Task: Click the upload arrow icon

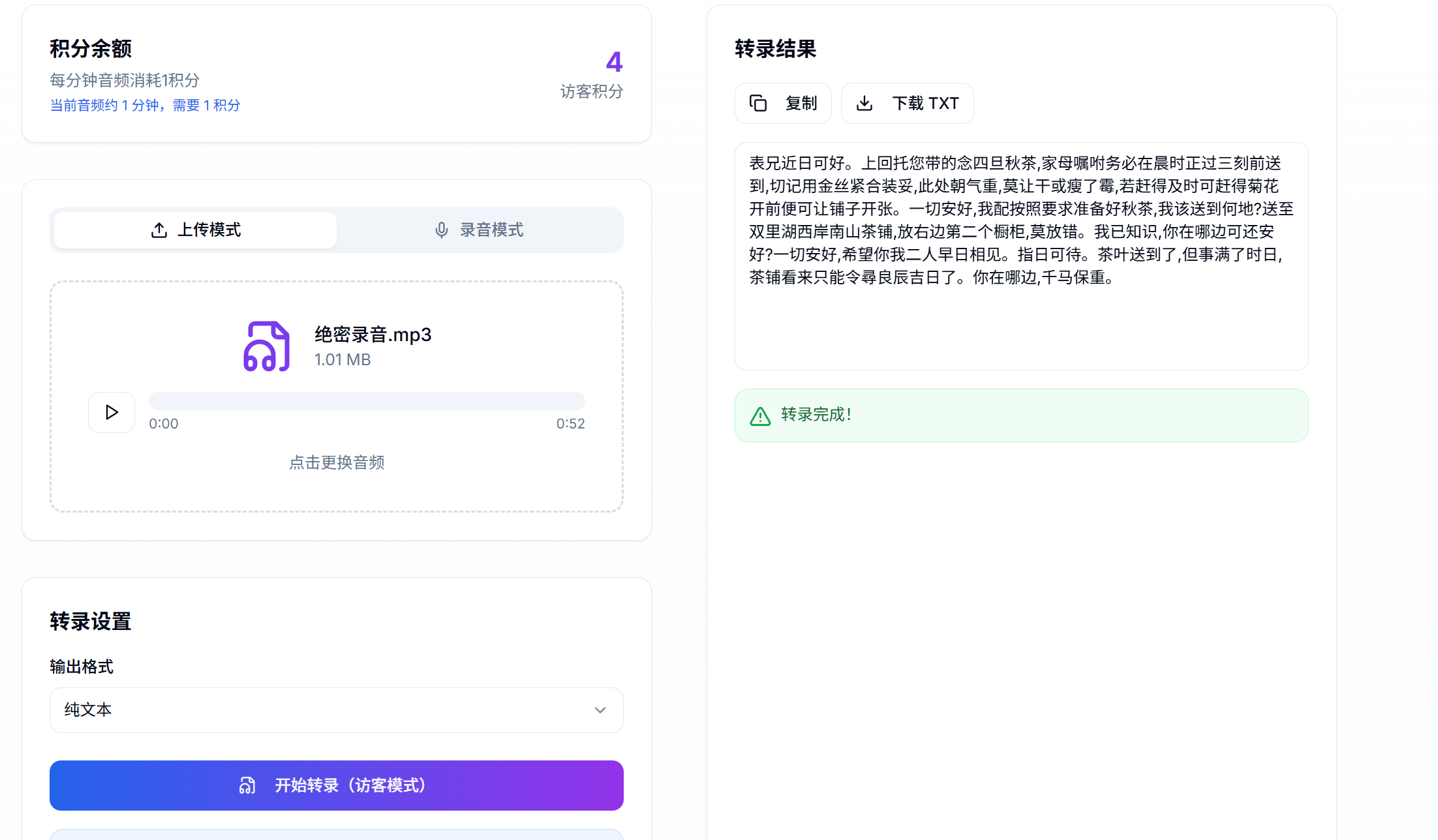Action: pyautogui.click(x=159, y=230)
